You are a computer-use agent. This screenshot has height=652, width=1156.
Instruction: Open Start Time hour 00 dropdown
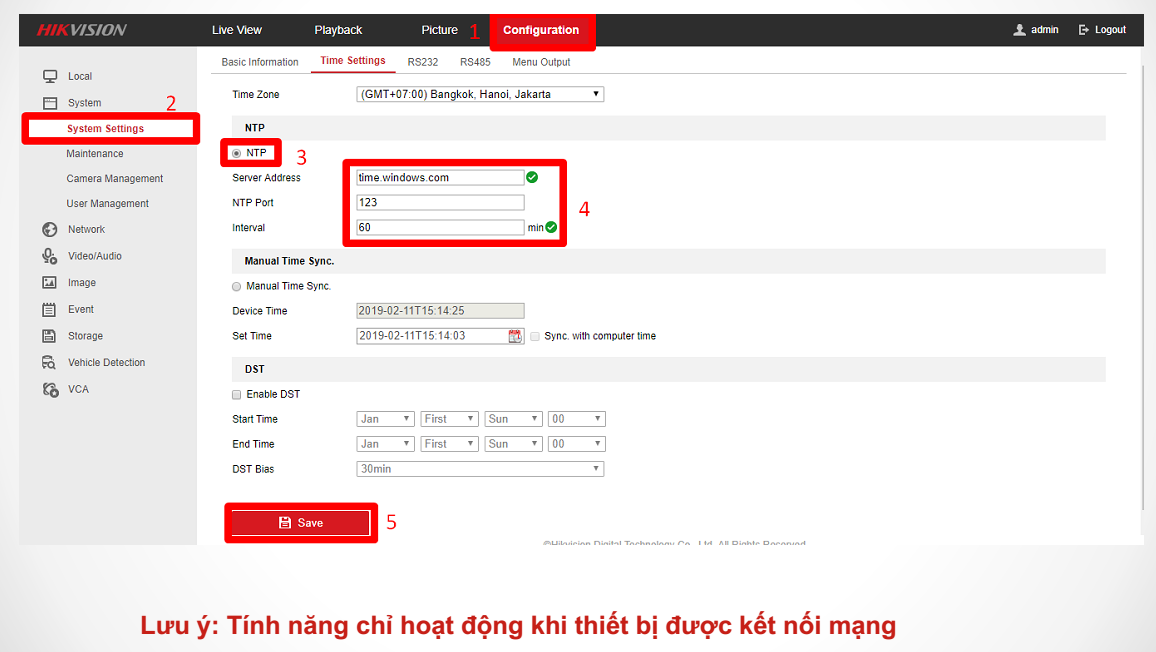pos(577,419)
